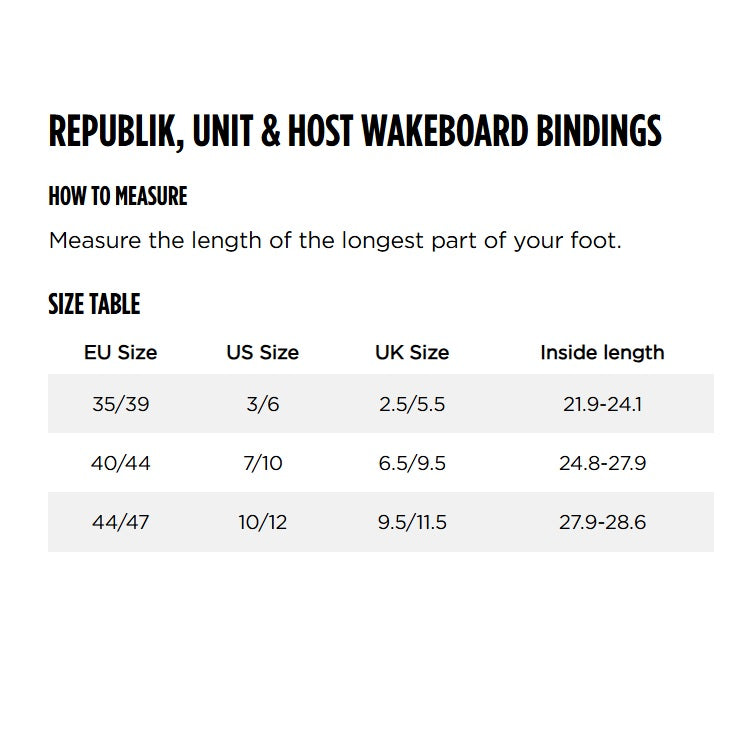Click the 24.8-27.9 inside length cell
This screenshot has height=750, width=750.
click(602, 463)
